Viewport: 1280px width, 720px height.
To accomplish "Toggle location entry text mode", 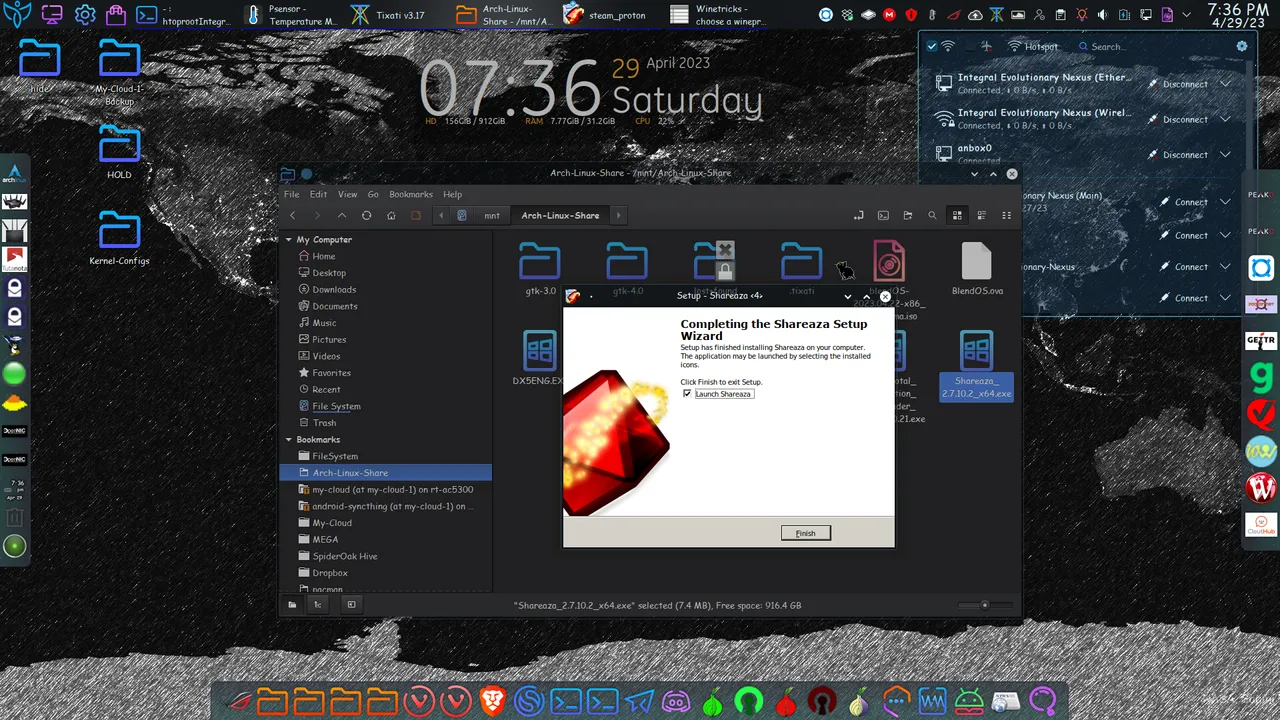I will [x=858, y=215].
